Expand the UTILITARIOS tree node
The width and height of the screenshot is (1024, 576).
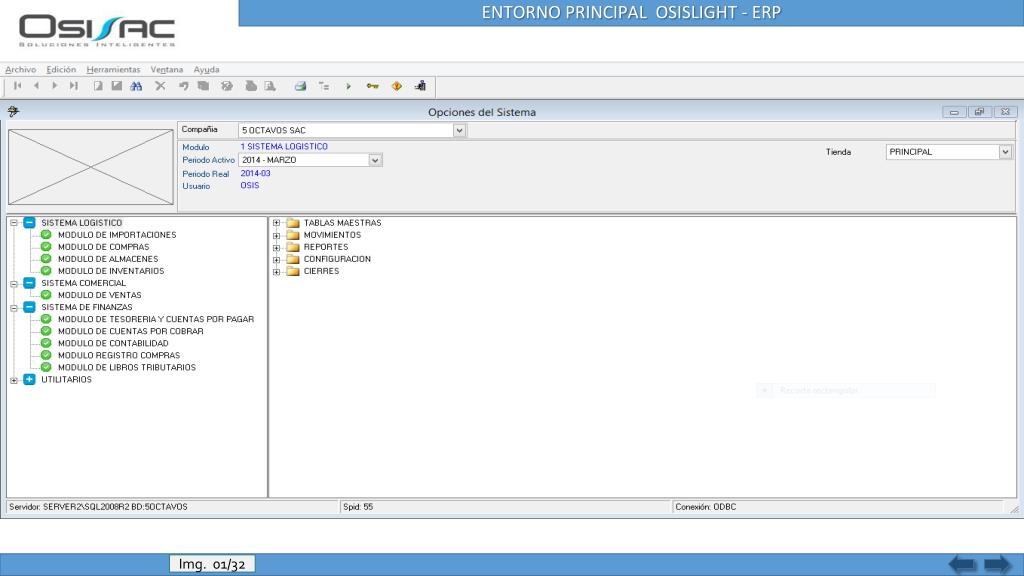click(x=14, y=380)
